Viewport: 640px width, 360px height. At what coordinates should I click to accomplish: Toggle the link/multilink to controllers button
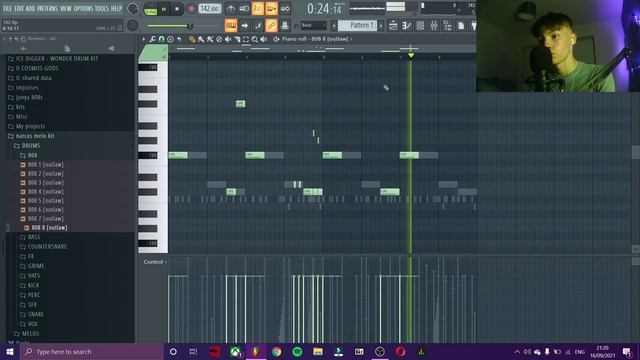[x=271, y=26]
